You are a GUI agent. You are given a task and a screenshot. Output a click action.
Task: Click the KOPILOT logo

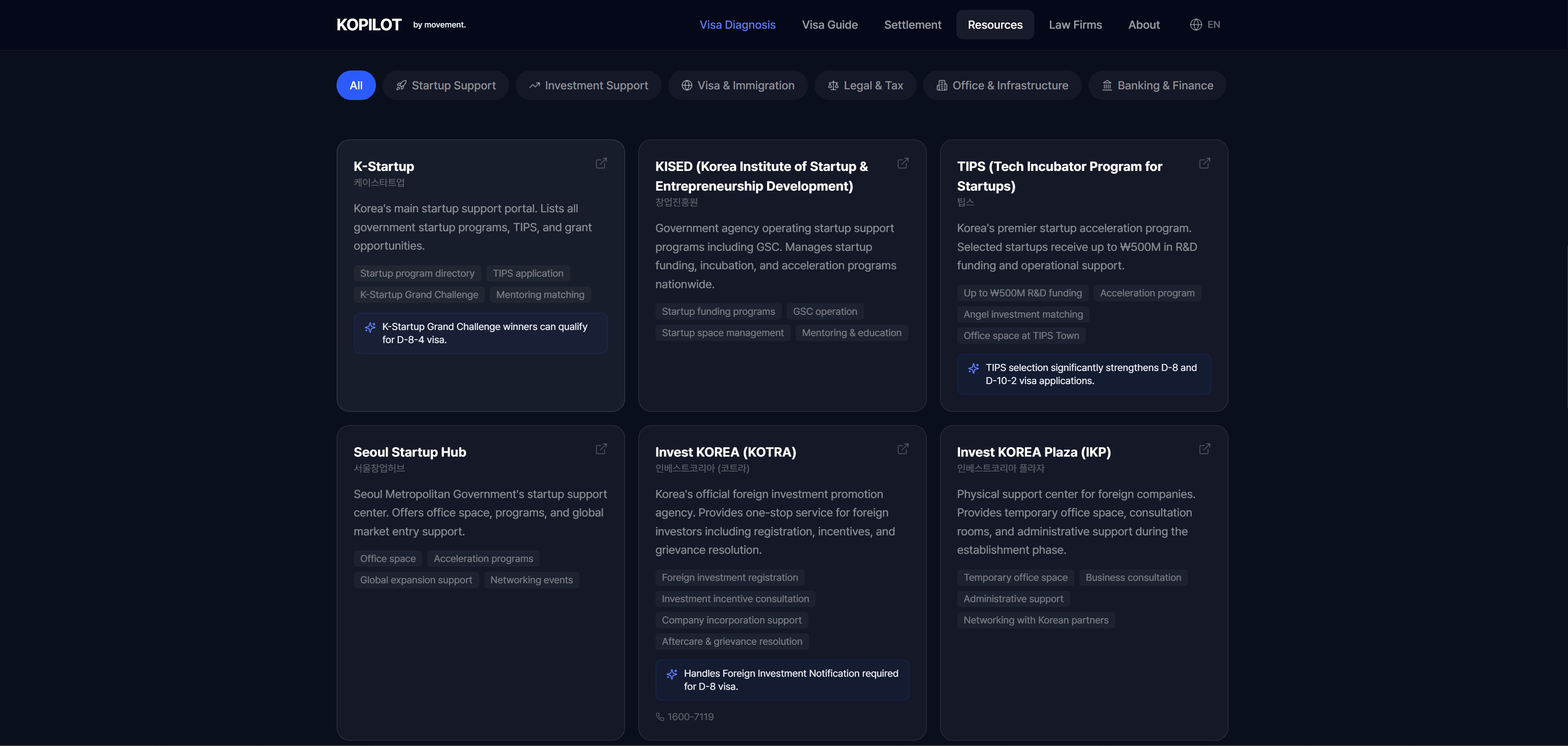pos(369,25)
